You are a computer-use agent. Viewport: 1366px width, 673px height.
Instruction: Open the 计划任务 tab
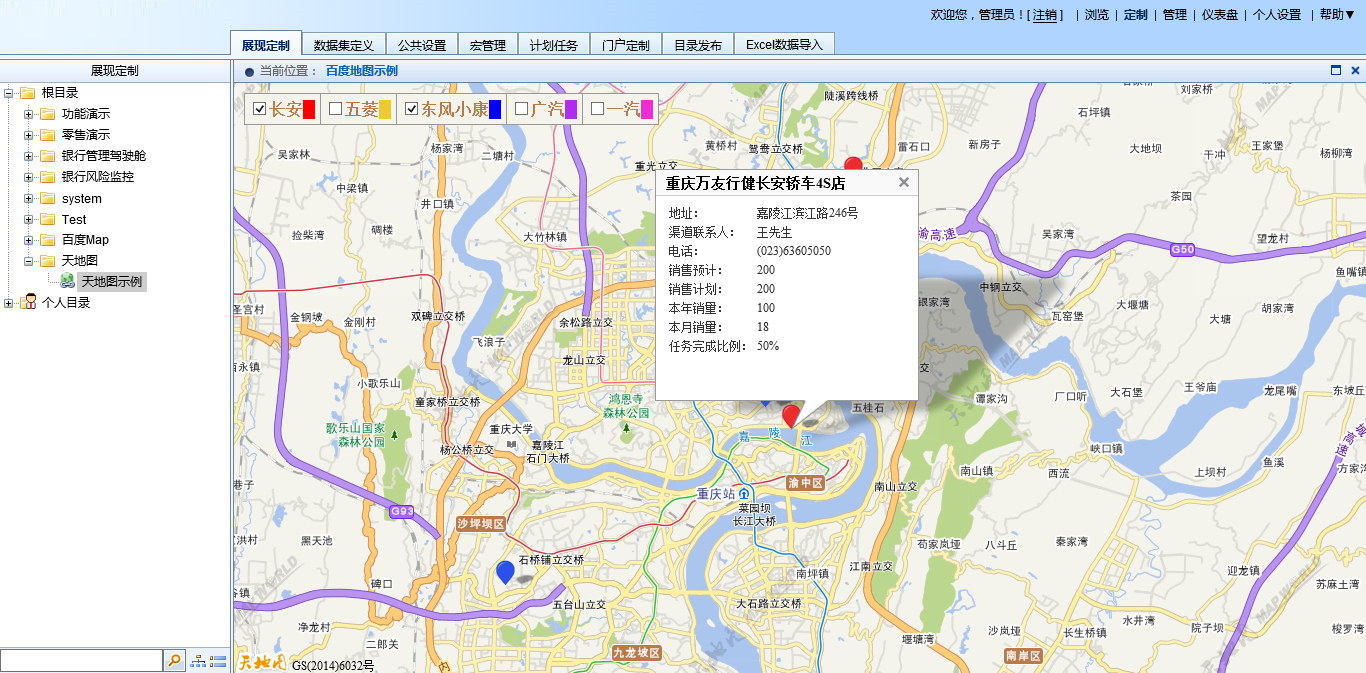[x=554, y=45]
